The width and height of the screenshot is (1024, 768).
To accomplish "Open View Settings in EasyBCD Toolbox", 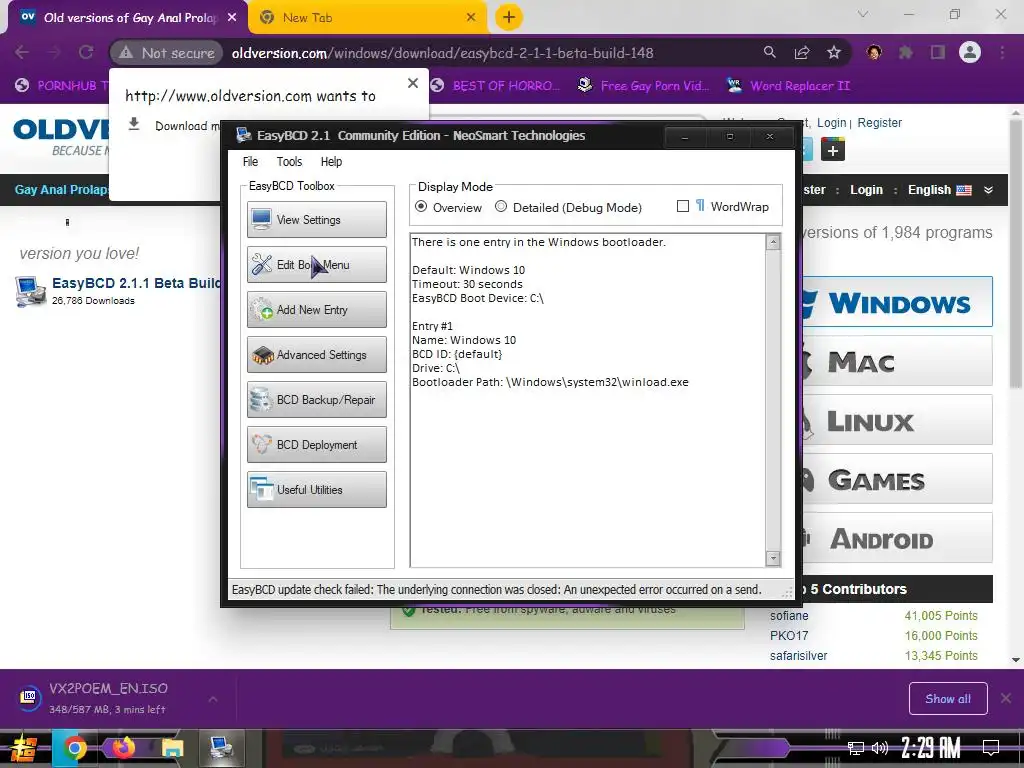I will click(x=317, y=219).
